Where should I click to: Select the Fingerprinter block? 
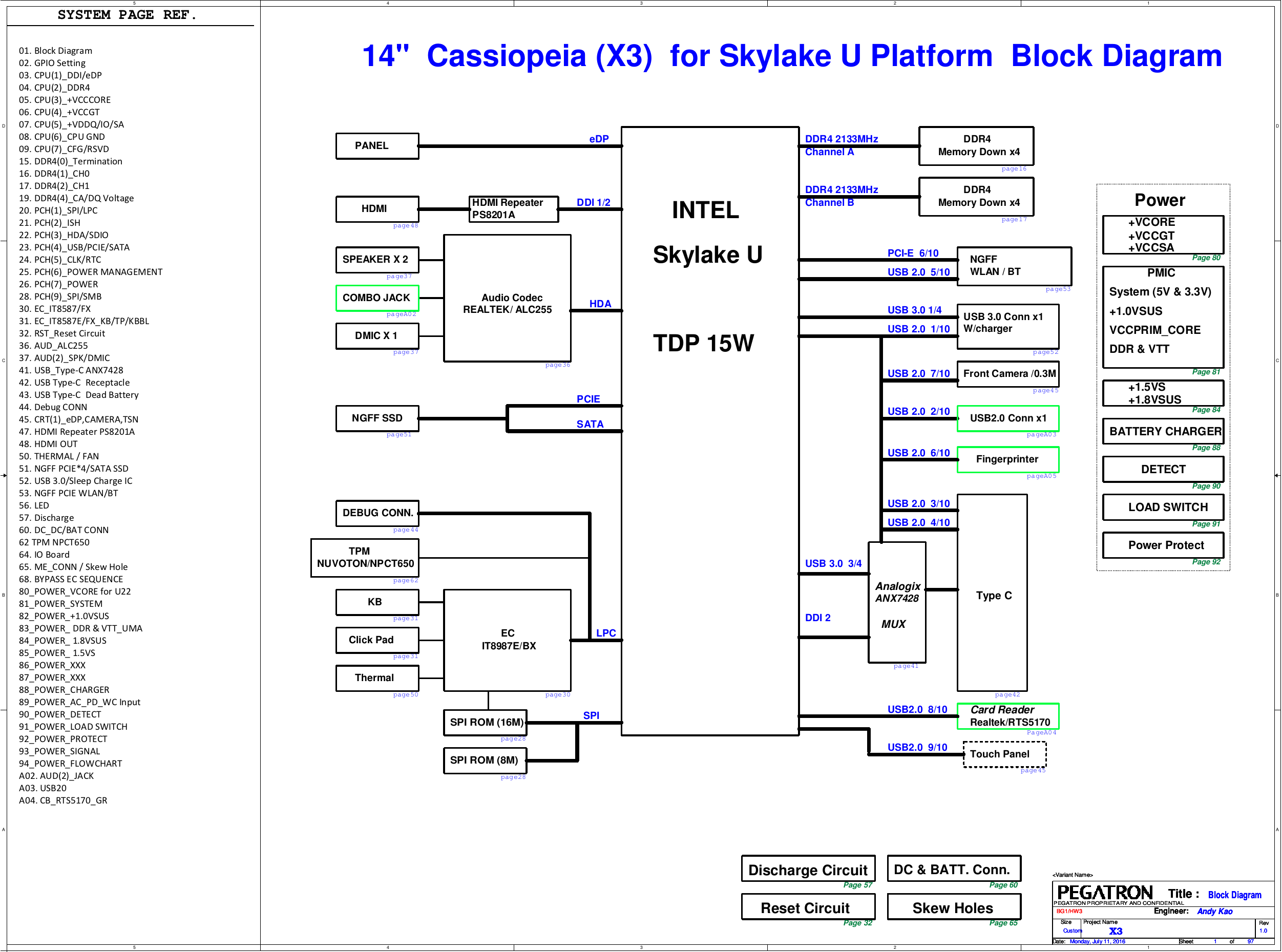pos(1008,460)
